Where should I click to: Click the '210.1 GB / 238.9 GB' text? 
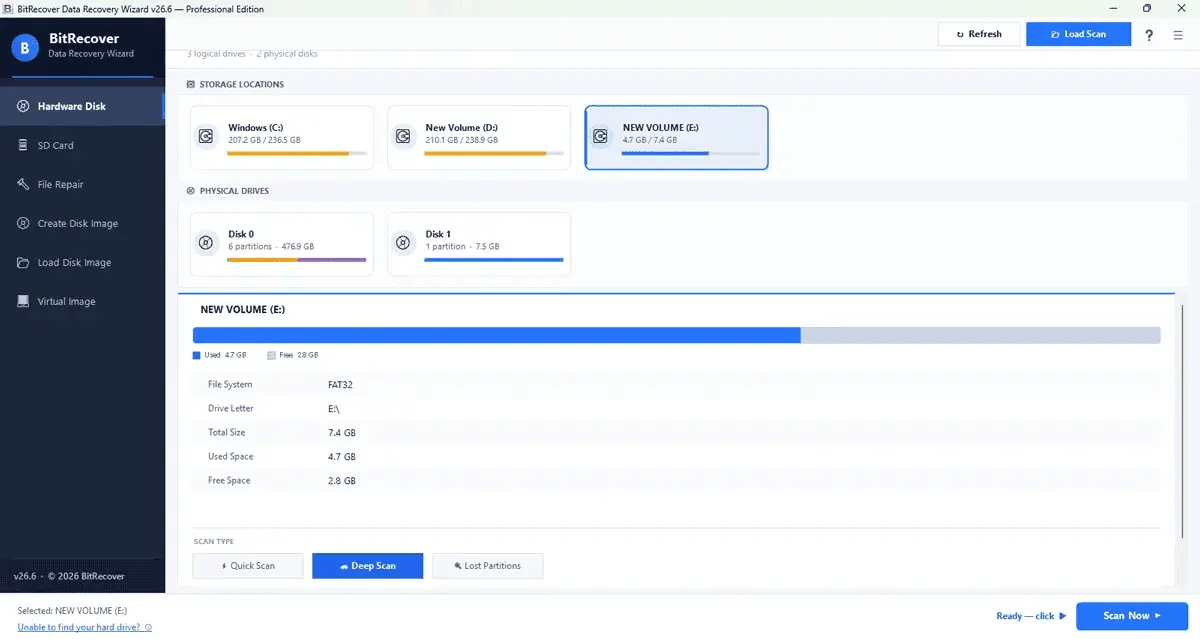coord(461,140)
